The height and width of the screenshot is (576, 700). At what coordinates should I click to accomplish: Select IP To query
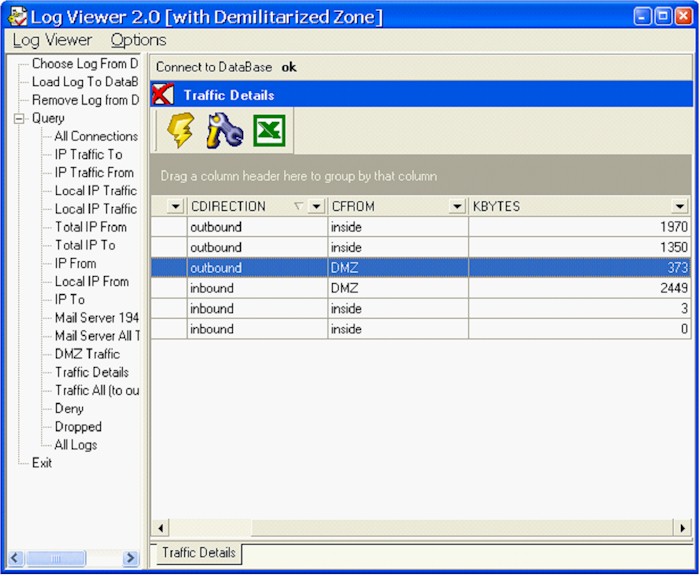[x=70, y=300]
